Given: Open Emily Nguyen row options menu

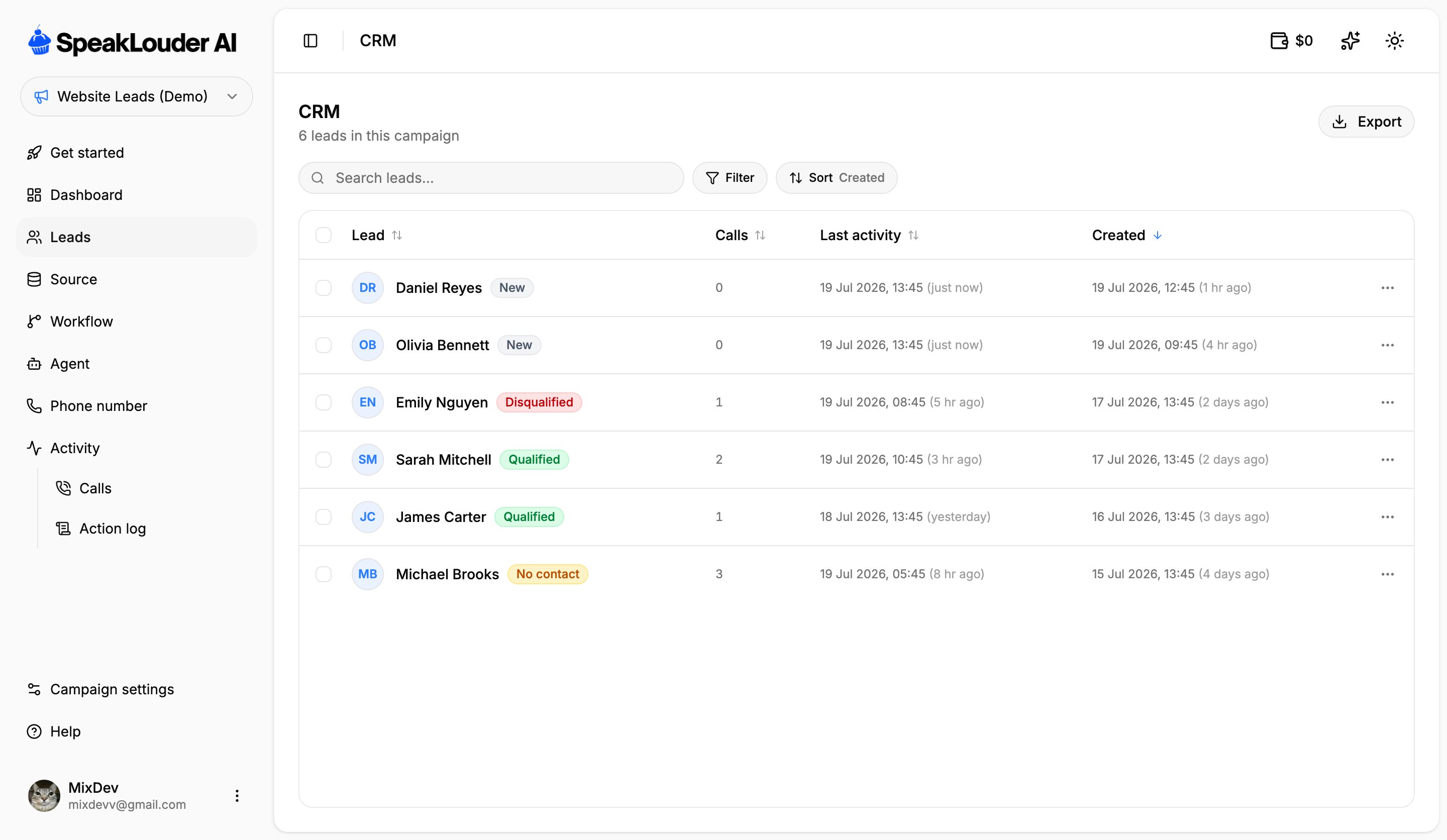Looking at the screenshot, I should (x=1387, y=402).
